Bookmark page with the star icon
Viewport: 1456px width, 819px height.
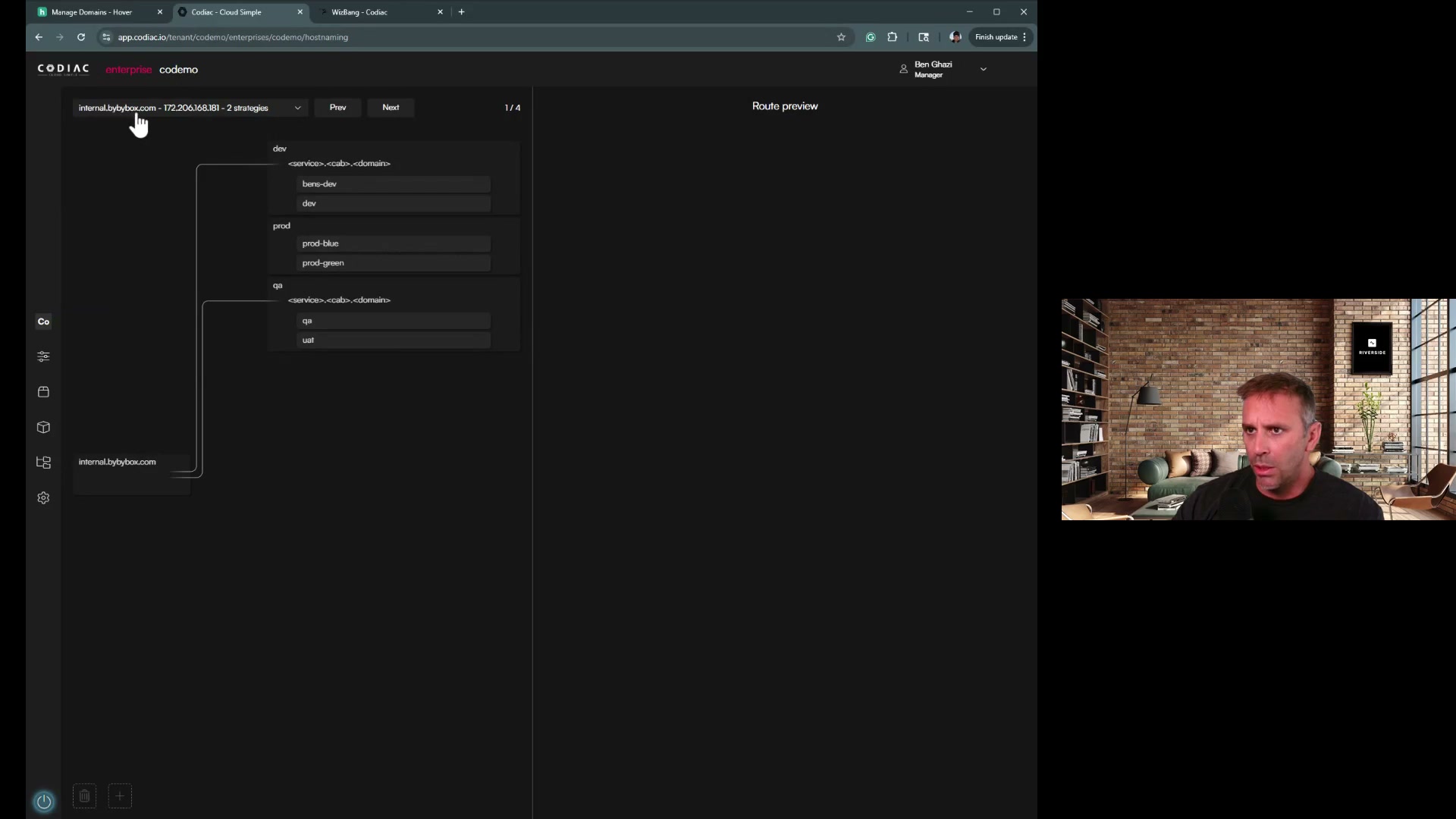point(841,37)
